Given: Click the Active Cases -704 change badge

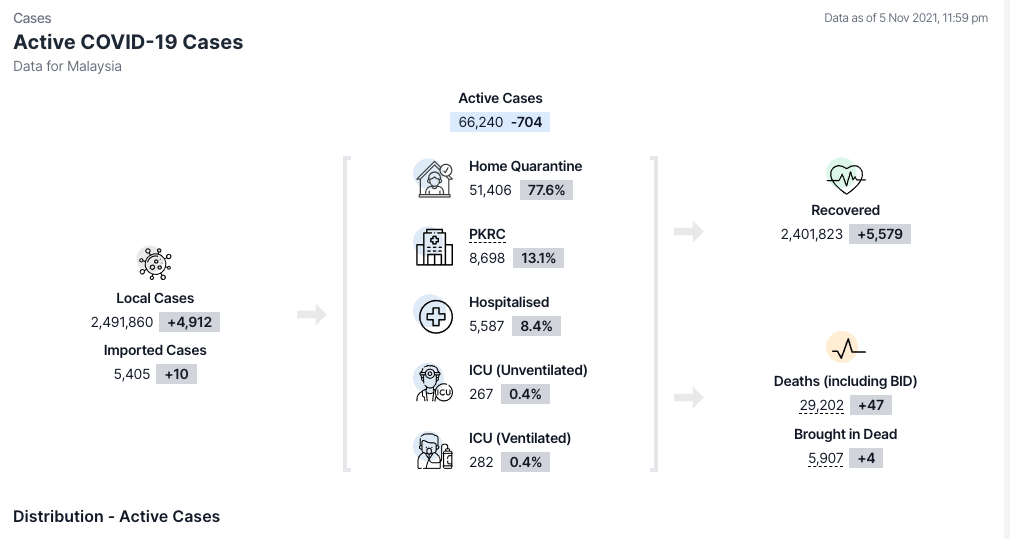Looking at the screenshot, I should (x=526, y=122).
